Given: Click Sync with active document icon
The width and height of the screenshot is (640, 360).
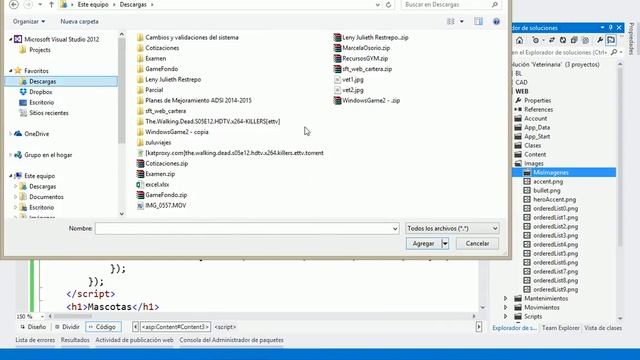Looking at the screenshot, I should (552, 40).
